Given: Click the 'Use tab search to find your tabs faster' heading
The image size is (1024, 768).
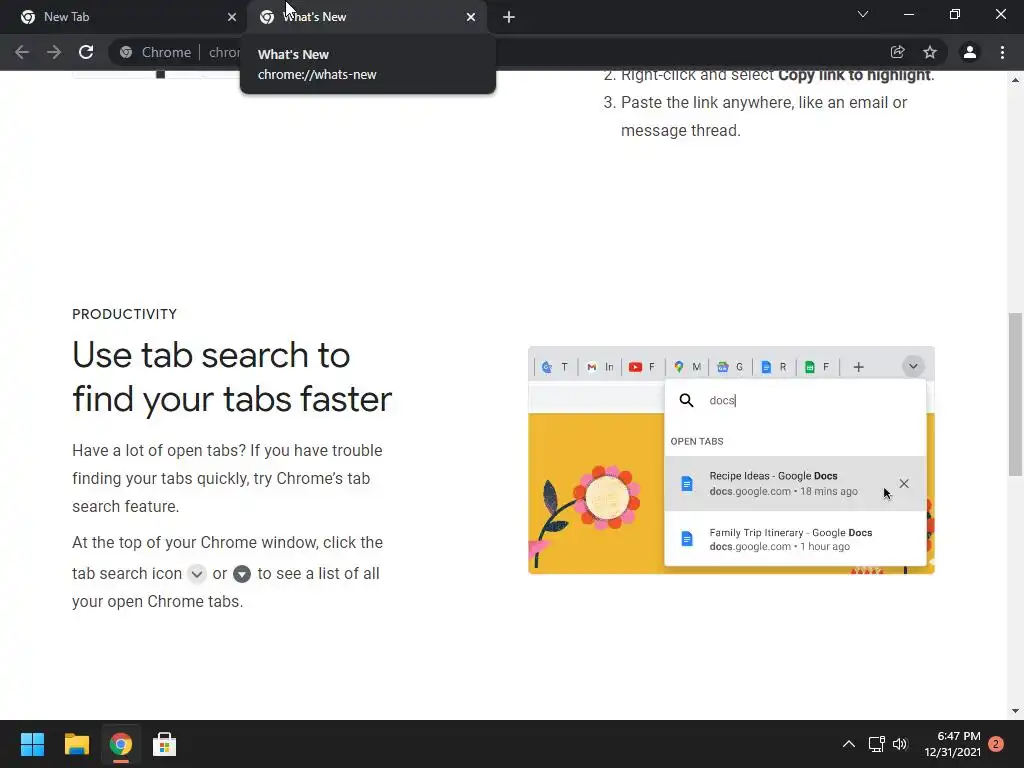Looking at the screenshot, I should click(232, 377).
